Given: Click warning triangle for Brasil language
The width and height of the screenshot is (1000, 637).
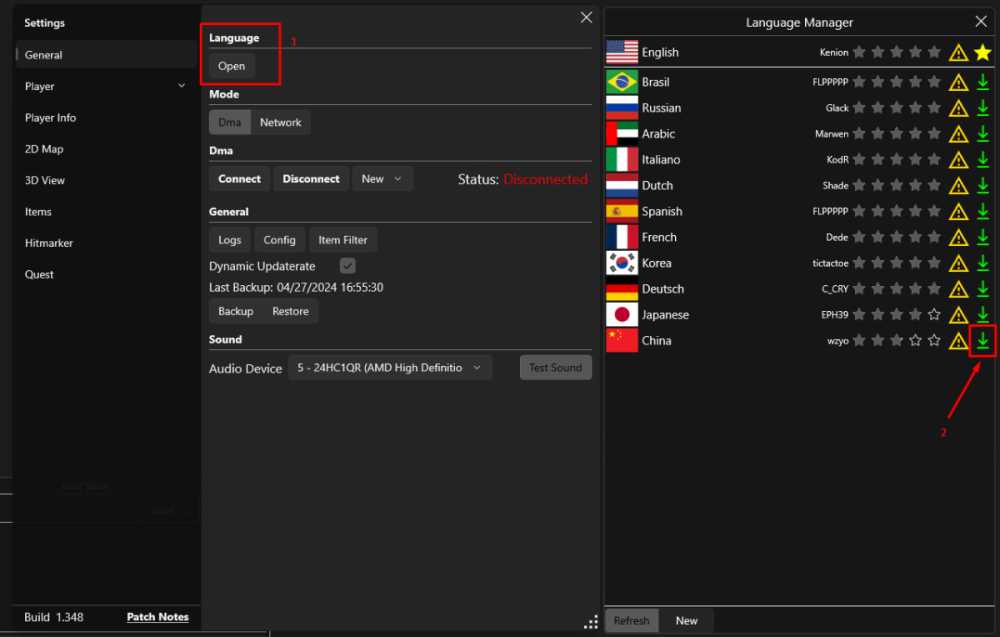Looking at the screenshot, I should (x=958, y=82).
